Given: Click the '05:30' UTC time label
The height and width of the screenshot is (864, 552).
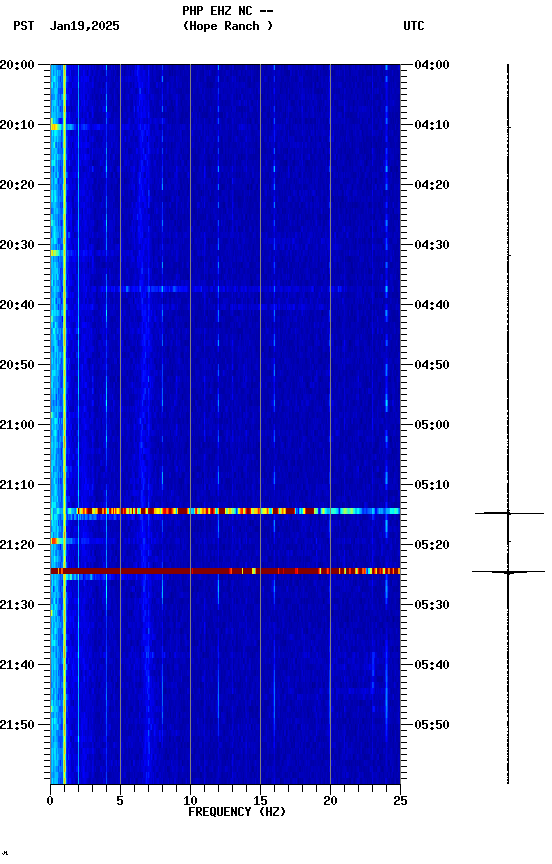Looking at the screenshot, I should (432, 605).
